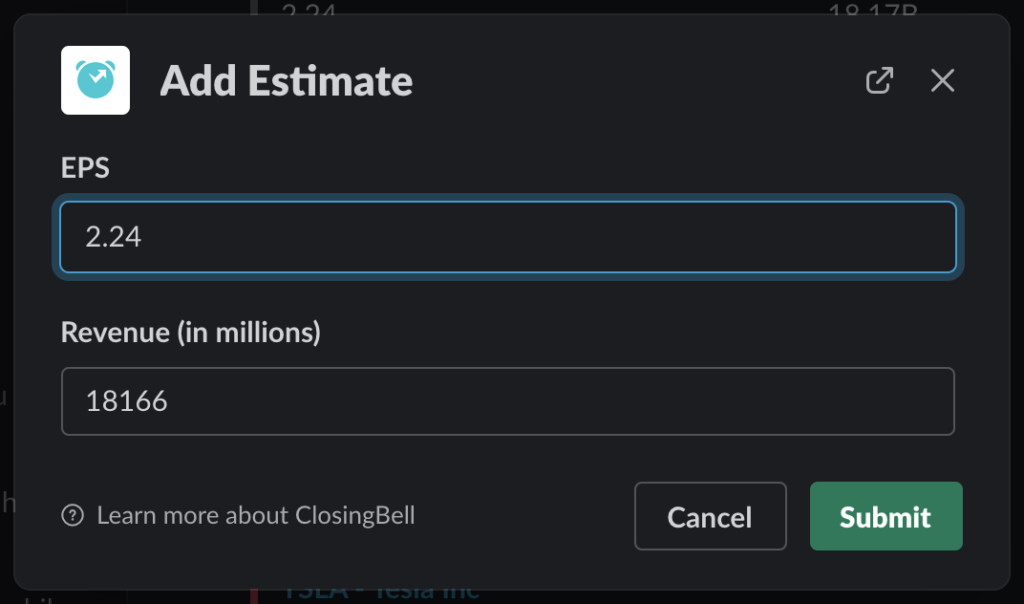The height and width of the screenshot is (604, 1024).
Task: Click the 18166 value in the Revenue box
Action: (x=127, y=401)
